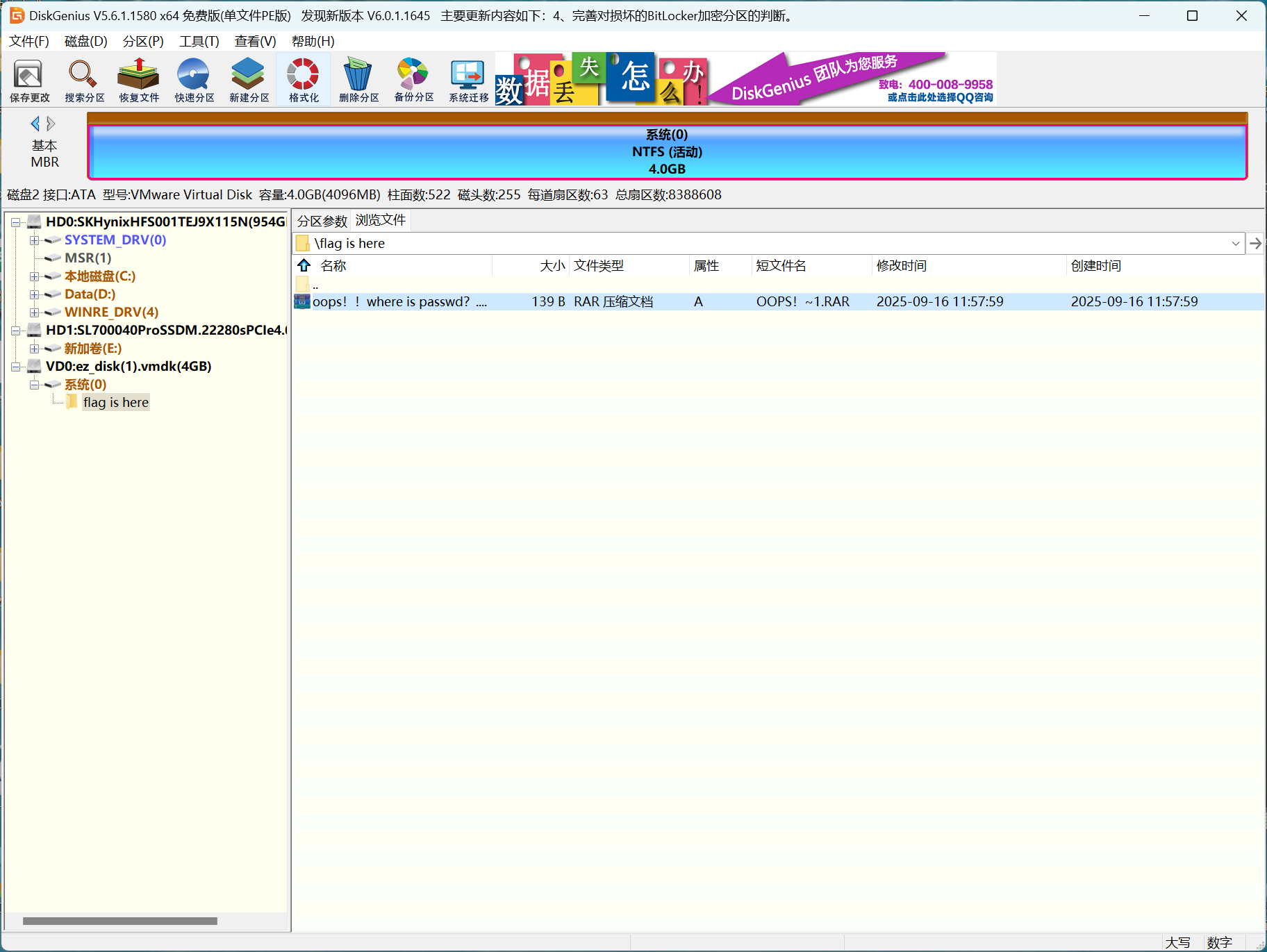The width and height of the screenshot is (1267, 952).
Task: Open the 文件(F) File menu
Action: click(29, 41)
